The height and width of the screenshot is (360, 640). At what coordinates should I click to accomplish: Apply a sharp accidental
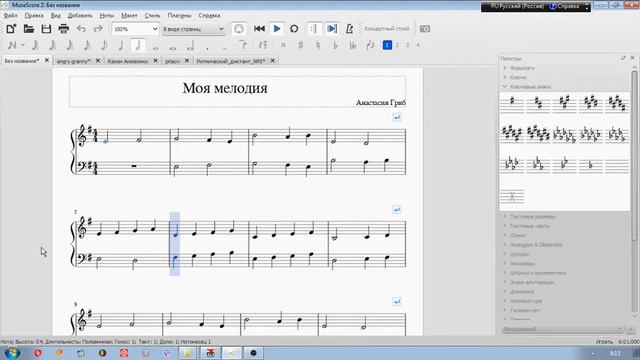click(301, 45)
